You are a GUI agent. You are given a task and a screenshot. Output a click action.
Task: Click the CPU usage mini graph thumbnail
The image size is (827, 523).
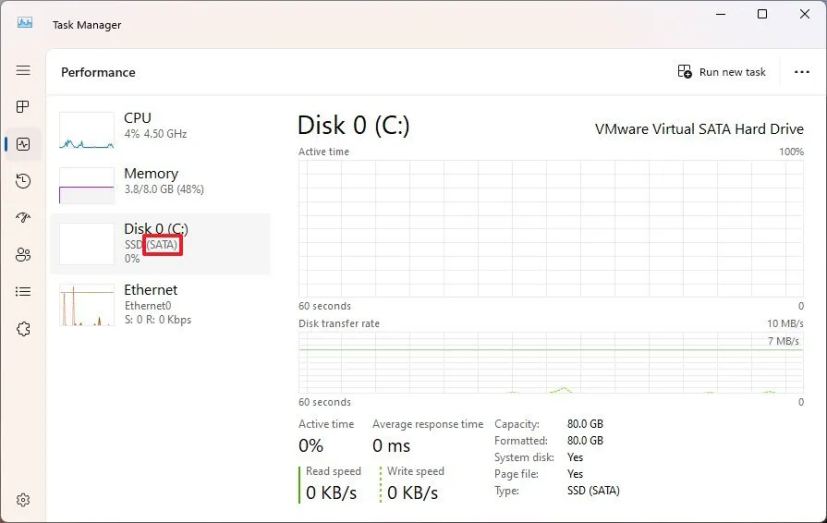[86, 130]
